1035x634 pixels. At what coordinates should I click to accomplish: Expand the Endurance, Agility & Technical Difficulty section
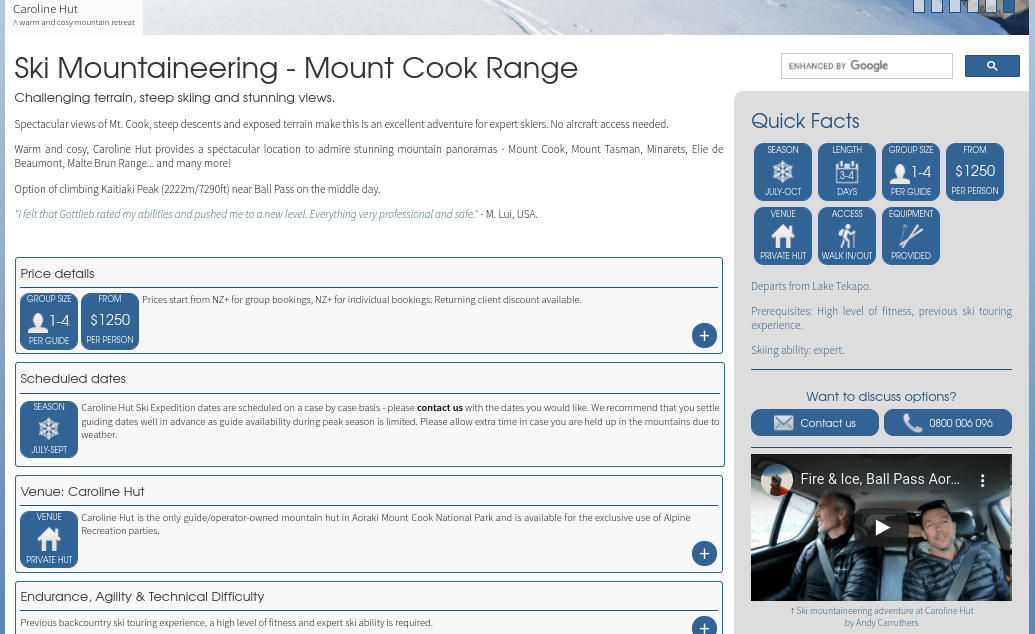tap(704, 626)
